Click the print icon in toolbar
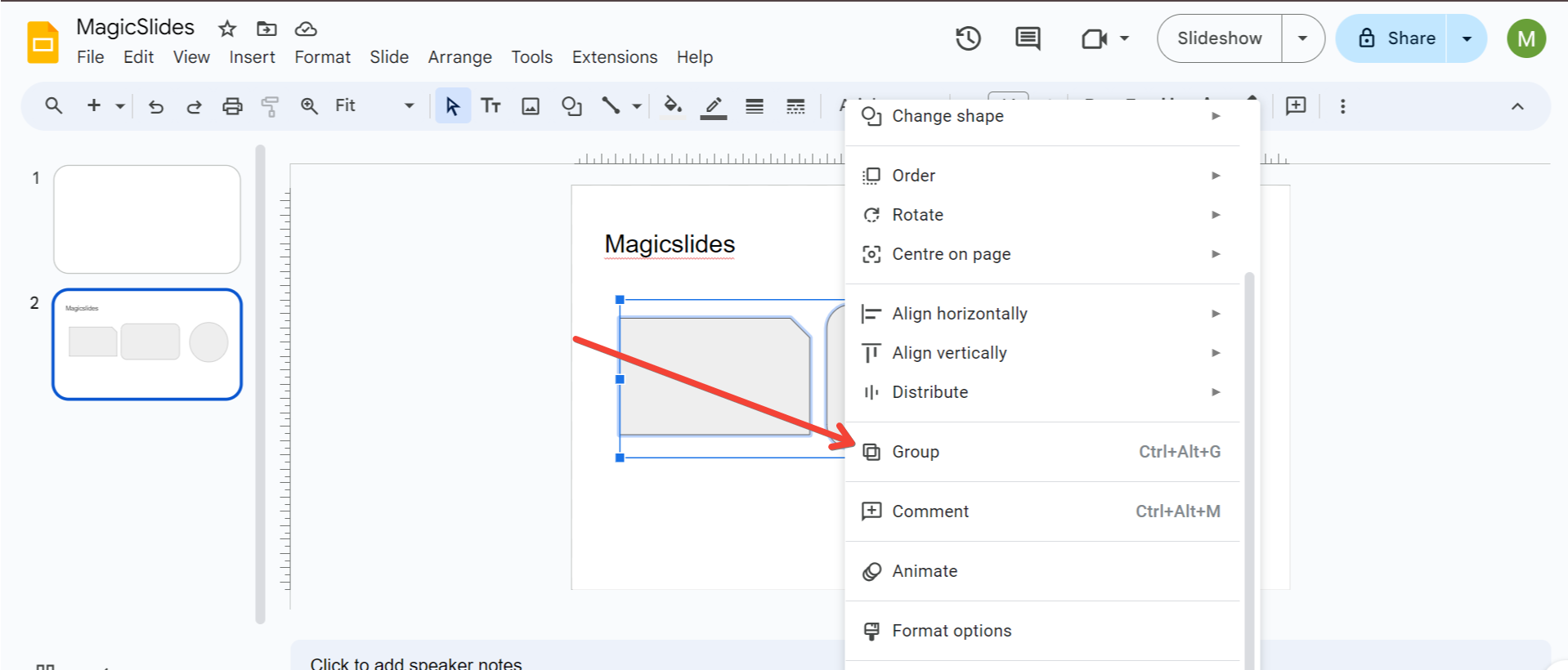The image size is (1568, 670). coord(232,106)
